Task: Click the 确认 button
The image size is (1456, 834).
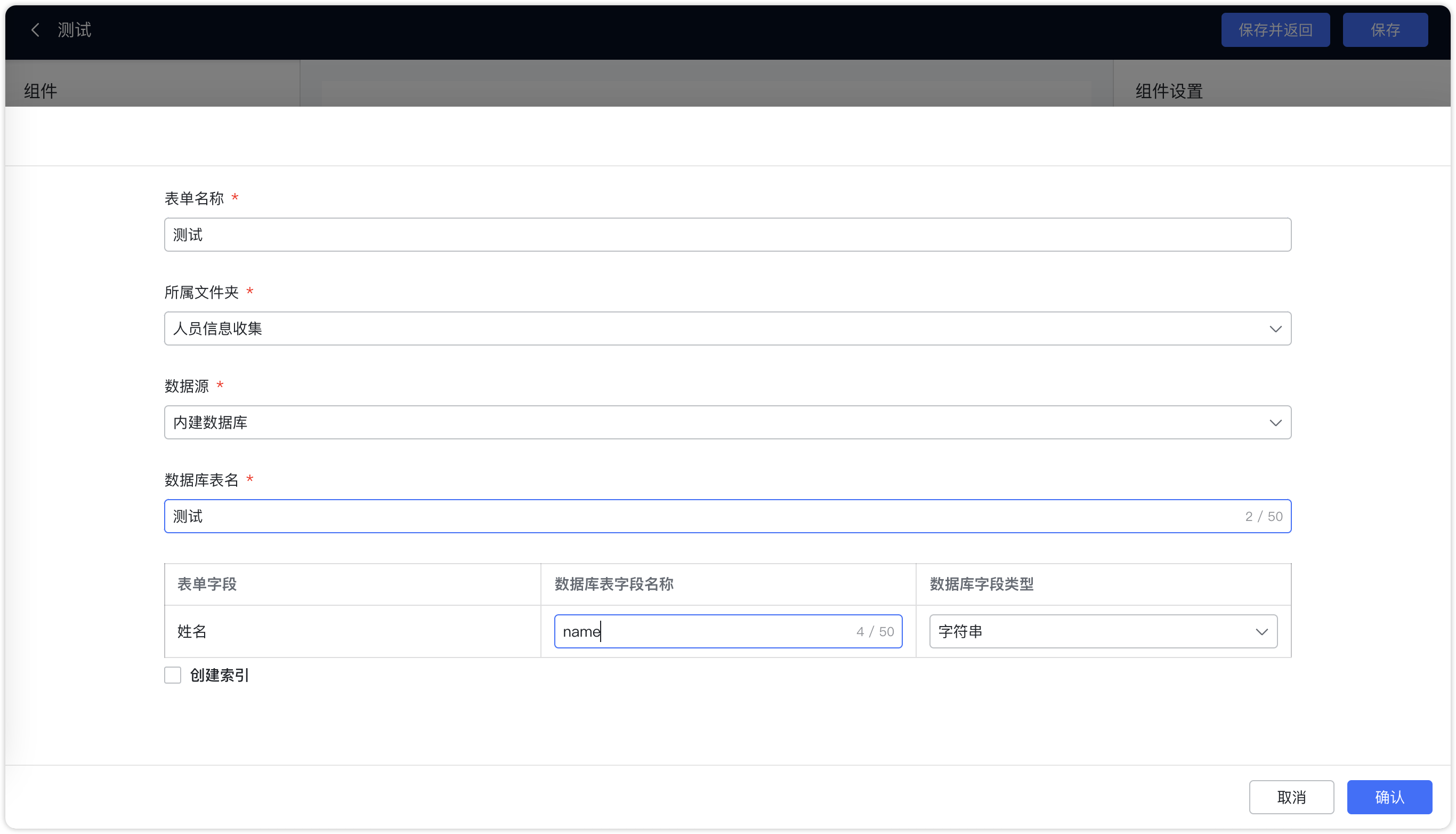Action: (1389, 797)
